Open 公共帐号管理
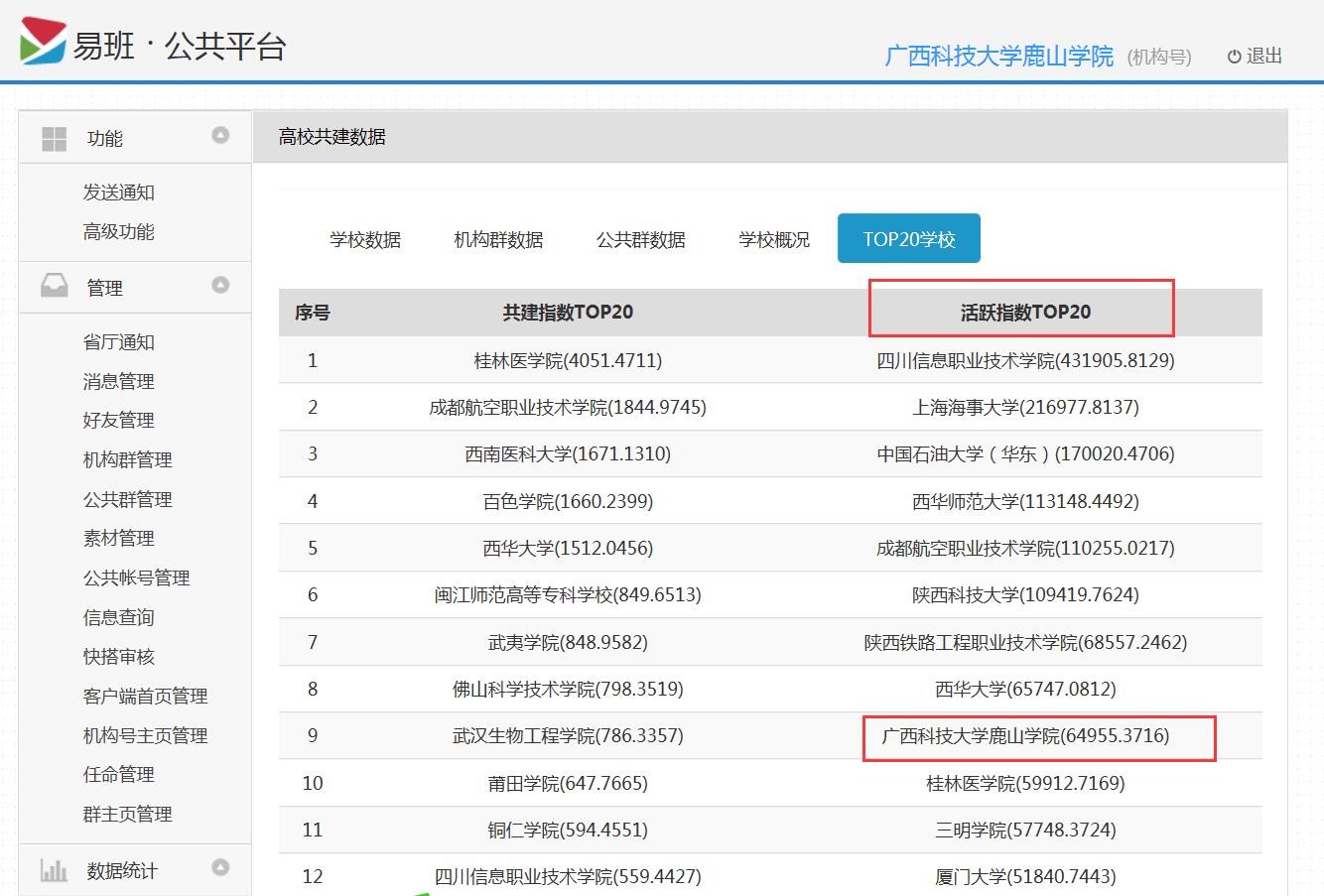The image size is (1324, 896). click(x=137, y=577)
